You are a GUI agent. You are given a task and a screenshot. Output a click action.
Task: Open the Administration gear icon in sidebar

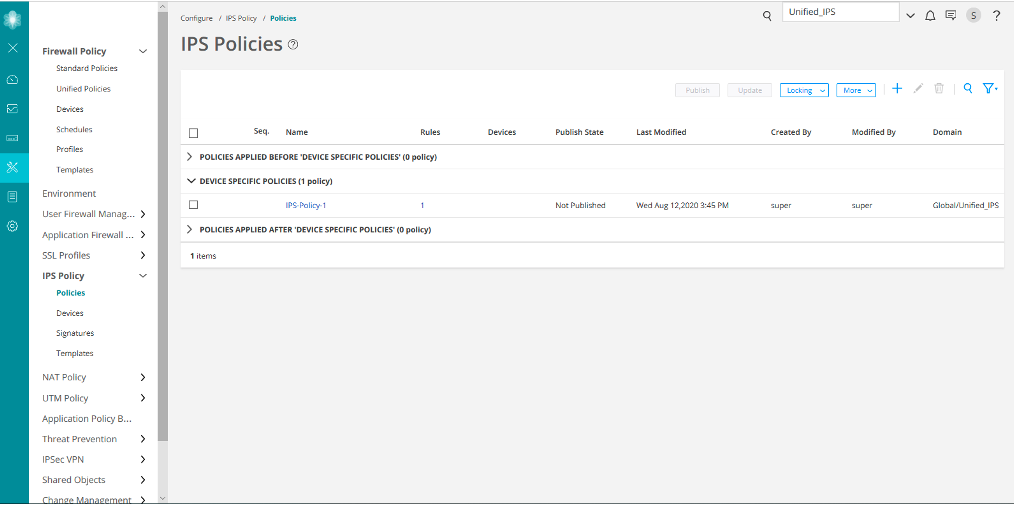pyautogui.click(x=12, y=226)
